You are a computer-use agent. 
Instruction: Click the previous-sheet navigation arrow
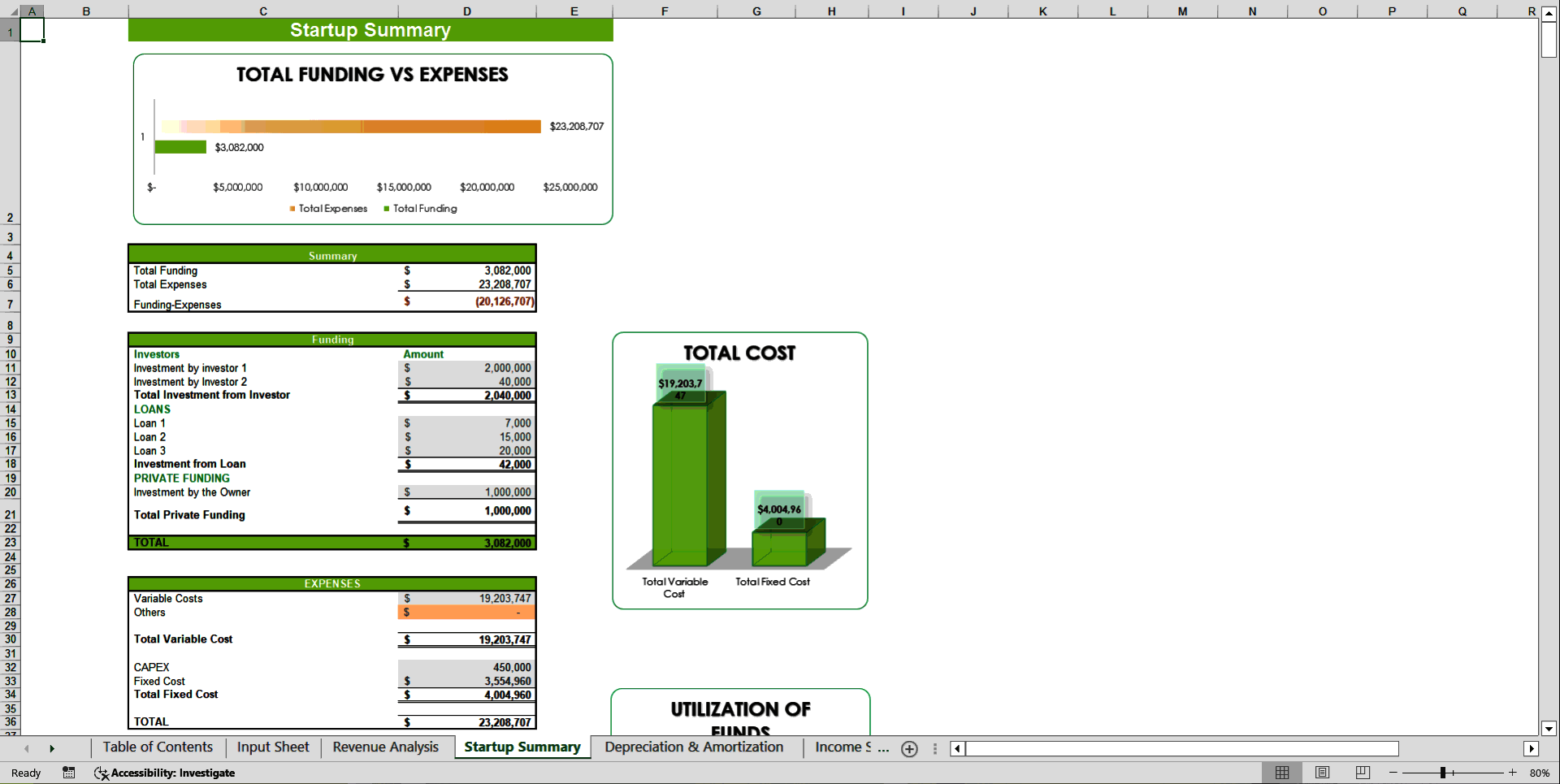(x=26, y=747)
